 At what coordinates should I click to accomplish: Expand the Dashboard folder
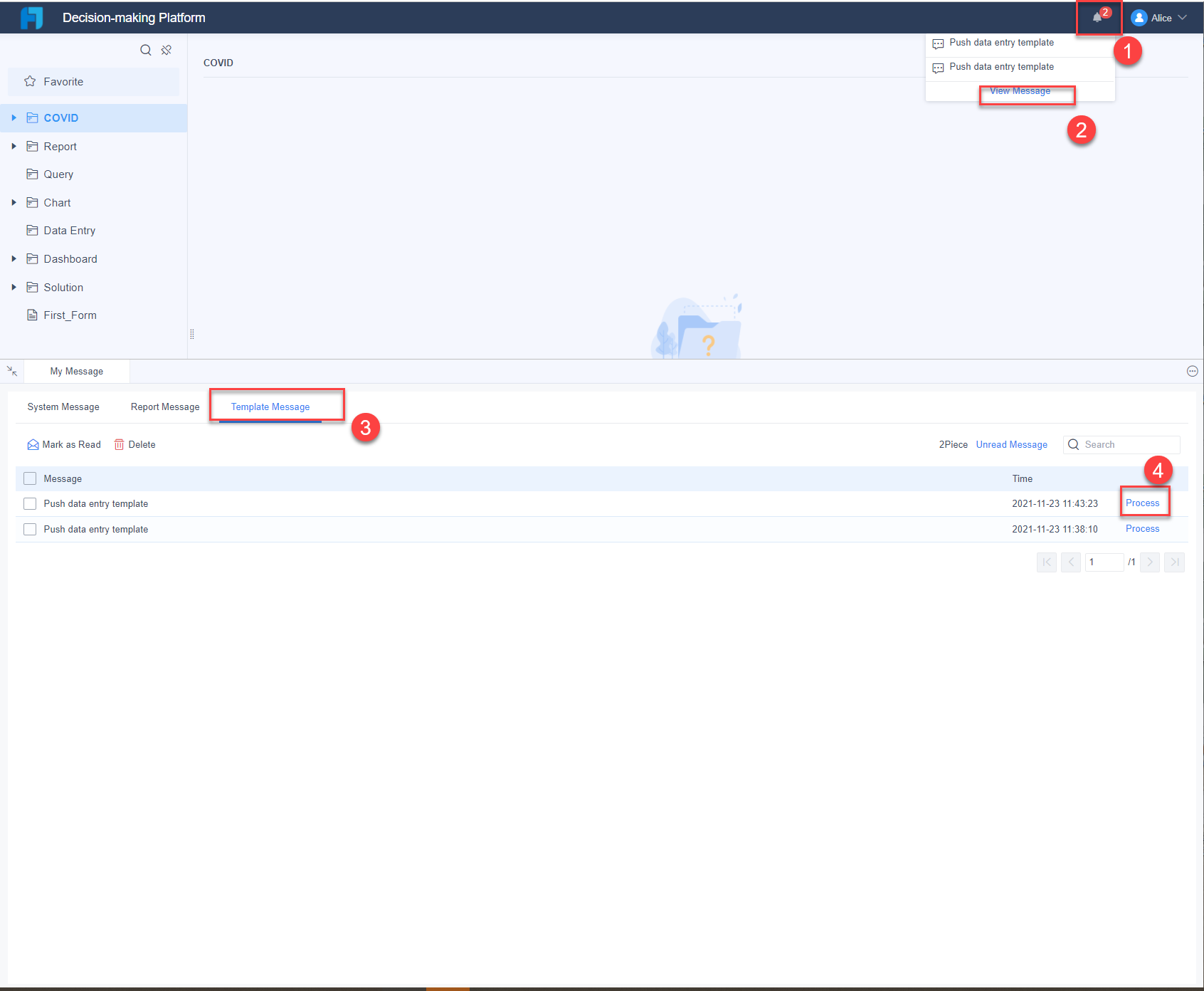tap(14, 259)
